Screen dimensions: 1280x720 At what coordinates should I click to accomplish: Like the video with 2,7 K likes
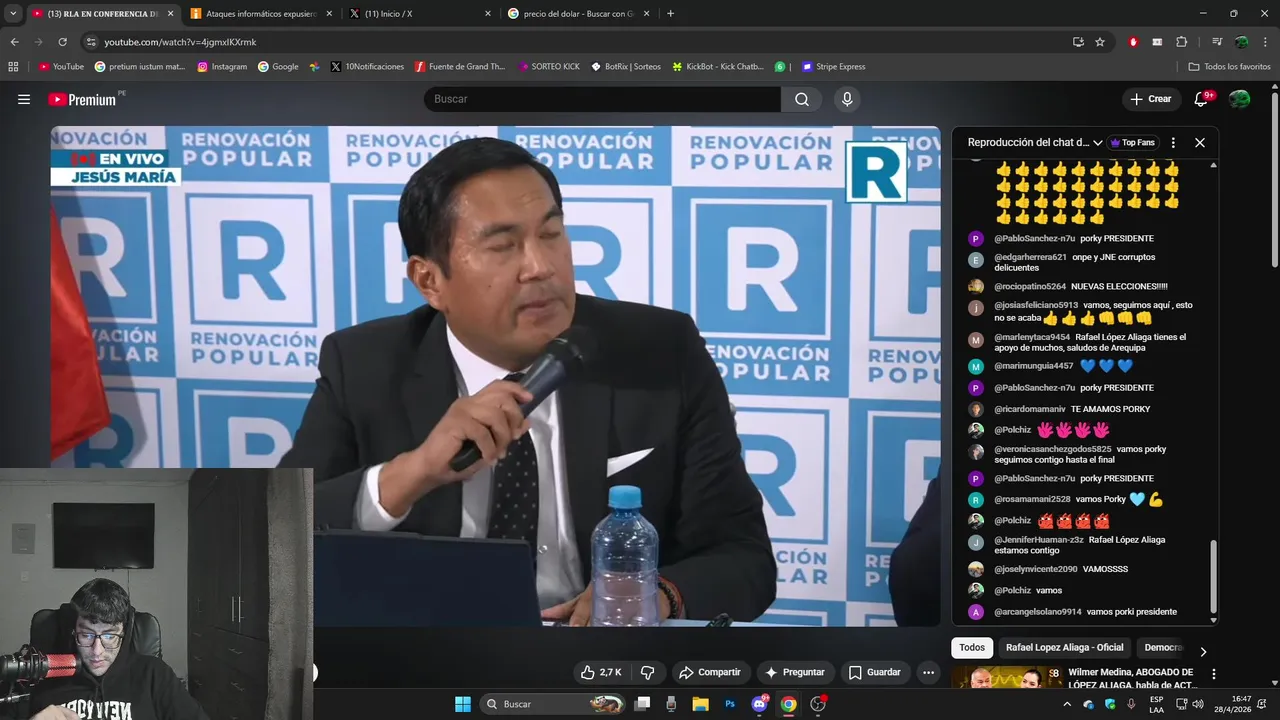[x=601, y=672]
